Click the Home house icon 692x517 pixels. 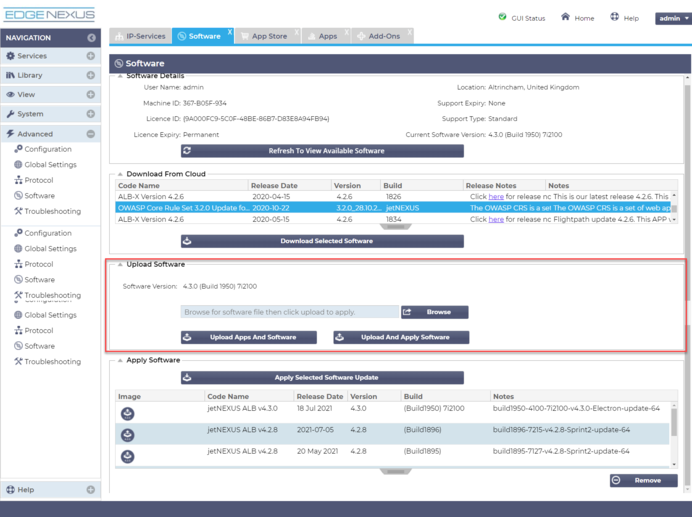565,17
